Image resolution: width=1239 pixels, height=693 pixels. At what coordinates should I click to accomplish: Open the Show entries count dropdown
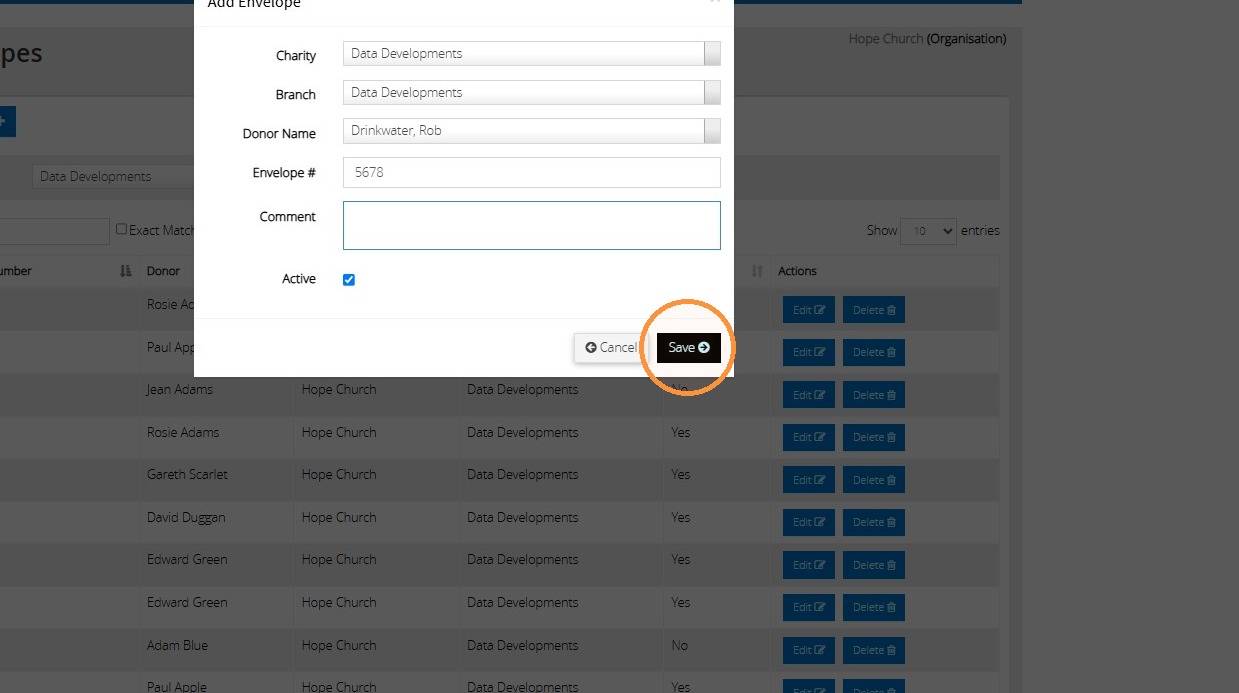tap(928, 231)
